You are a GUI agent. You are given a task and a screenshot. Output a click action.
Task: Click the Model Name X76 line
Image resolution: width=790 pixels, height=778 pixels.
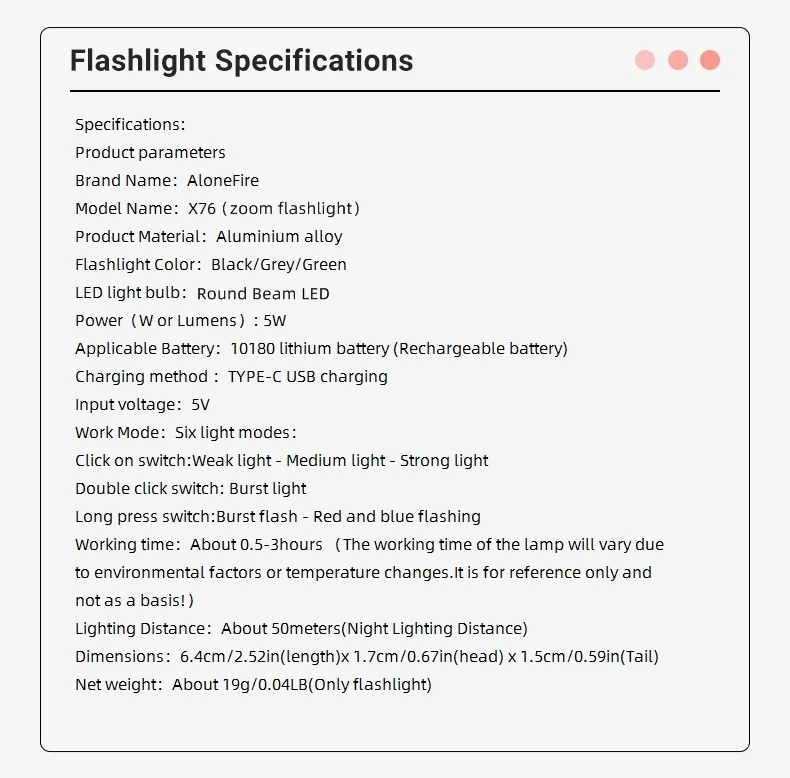[217, 209]
